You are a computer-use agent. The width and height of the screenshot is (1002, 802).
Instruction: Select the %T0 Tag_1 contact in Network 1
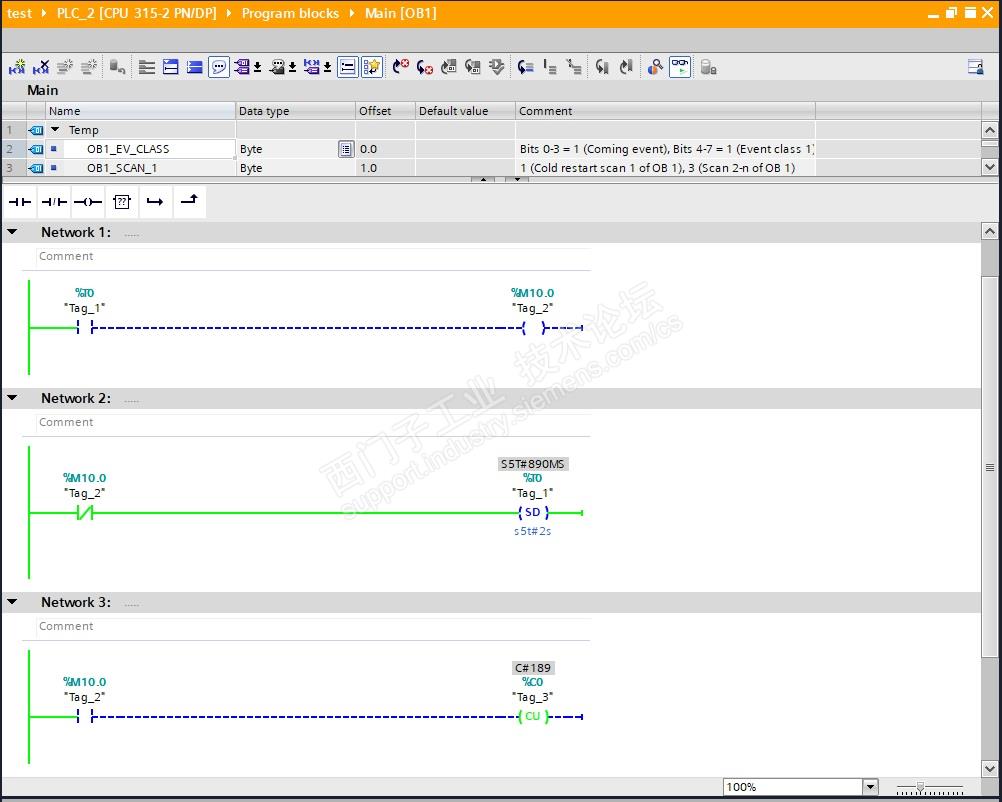pyautogui.click(x=85, y=327)
